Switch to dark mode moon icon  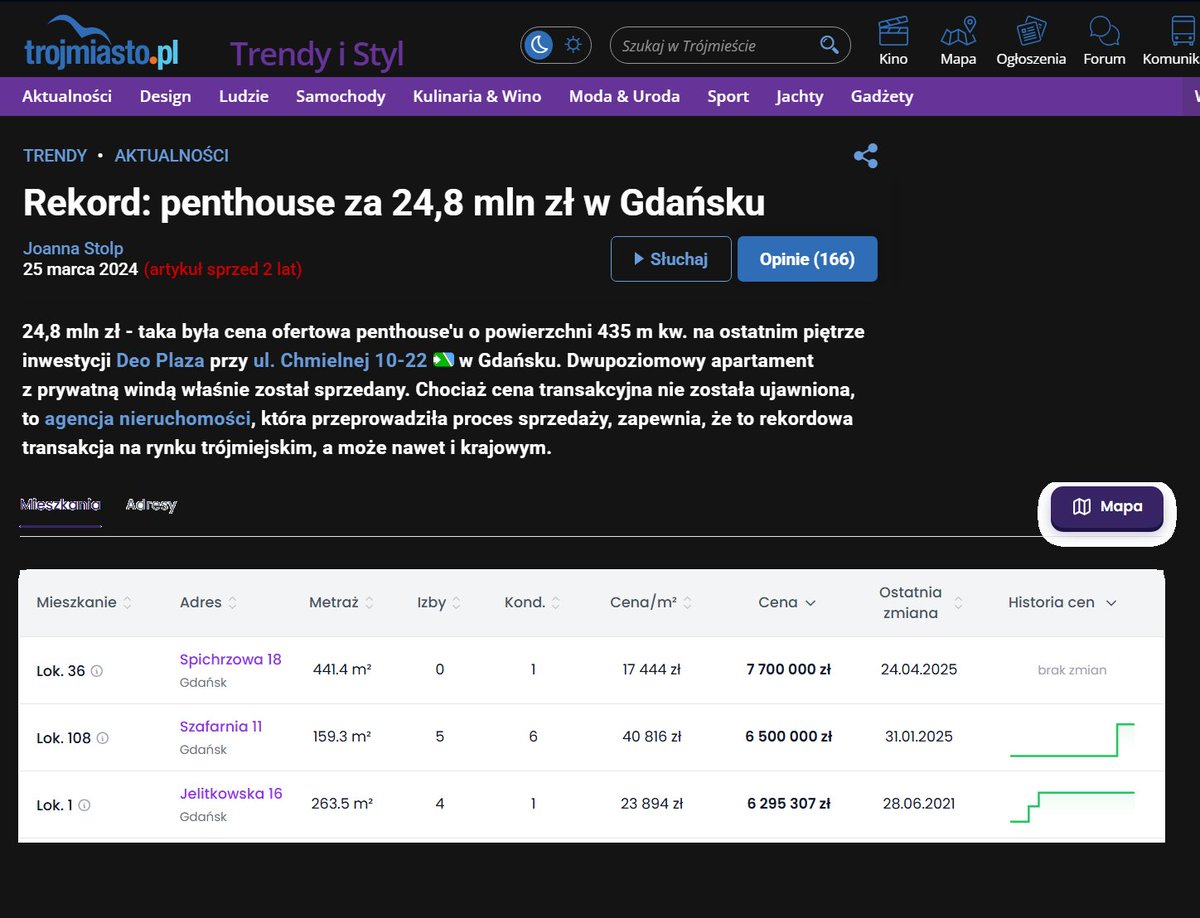539,45
